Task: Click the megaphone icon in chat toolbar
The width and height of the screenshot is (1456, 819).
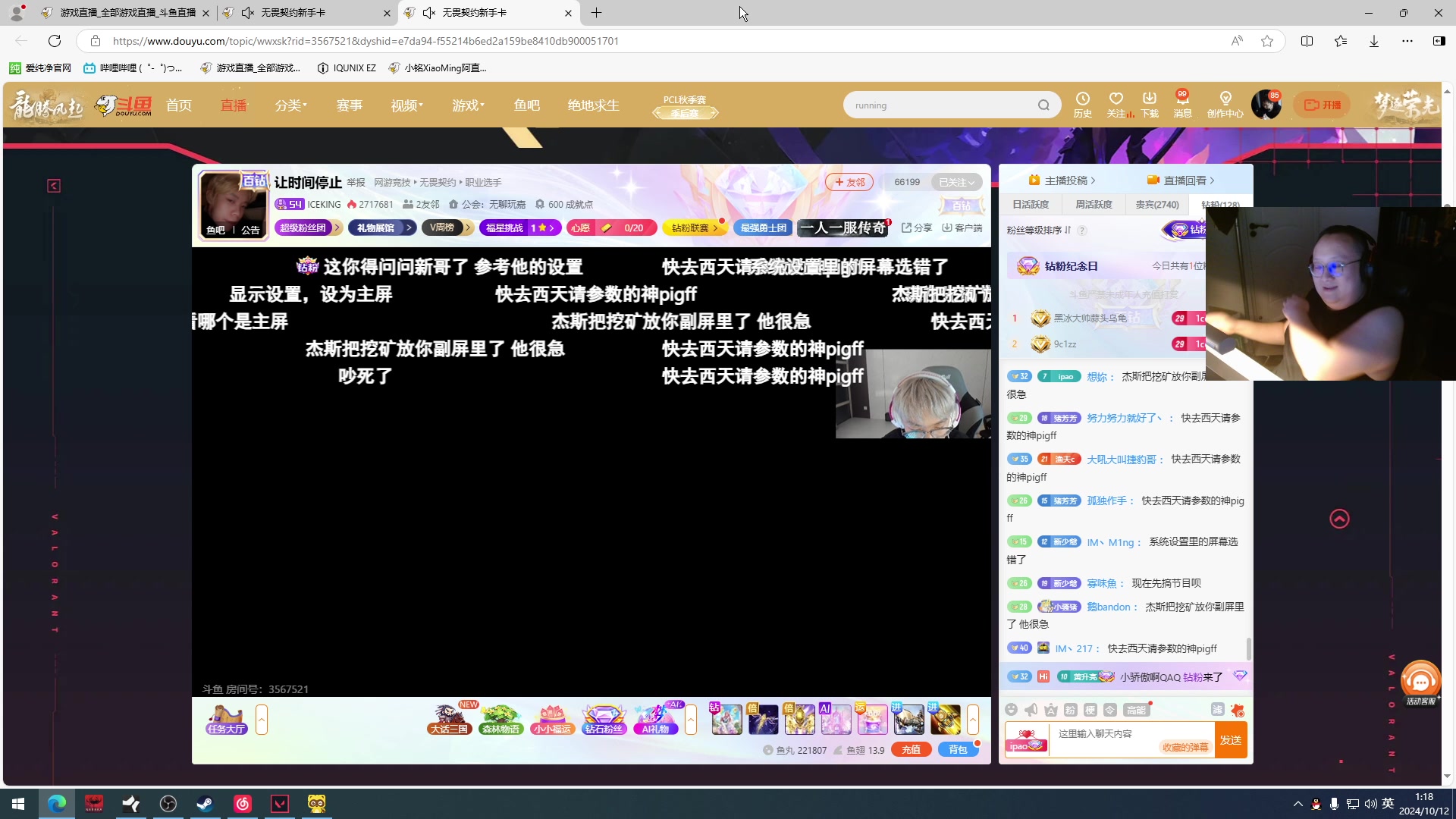Action: tap(1031, 710)
